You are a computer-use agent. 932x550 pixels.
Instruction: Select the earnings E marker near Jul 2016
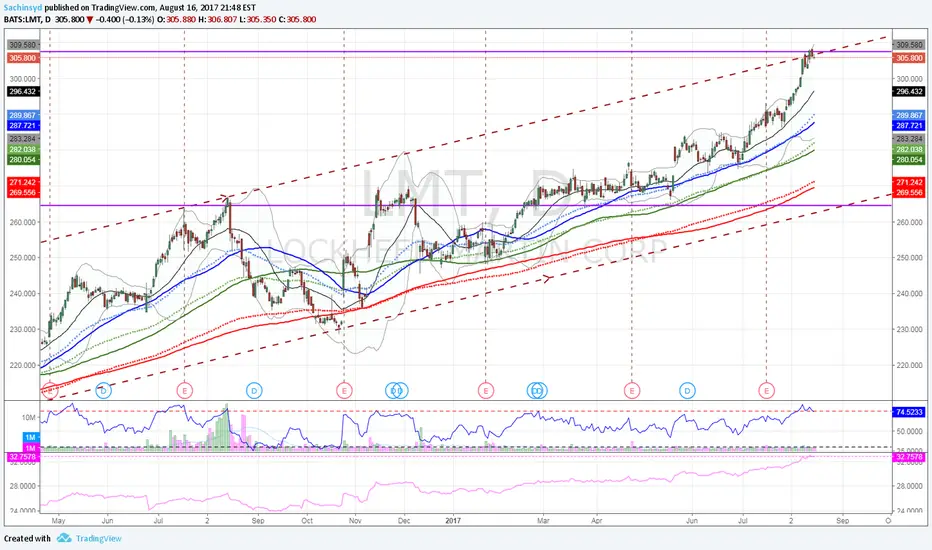click(185, 391)
